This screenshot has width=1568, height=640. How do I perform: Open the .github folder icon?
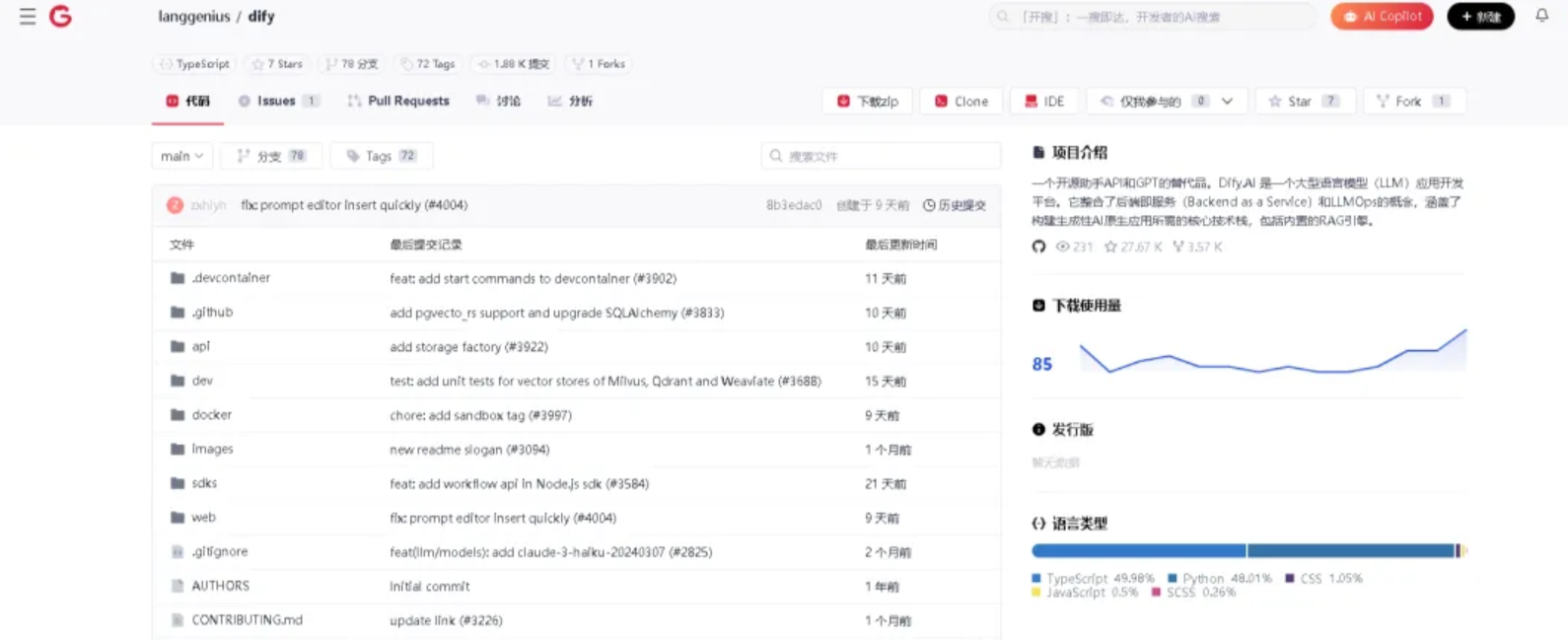coord(178,313)
